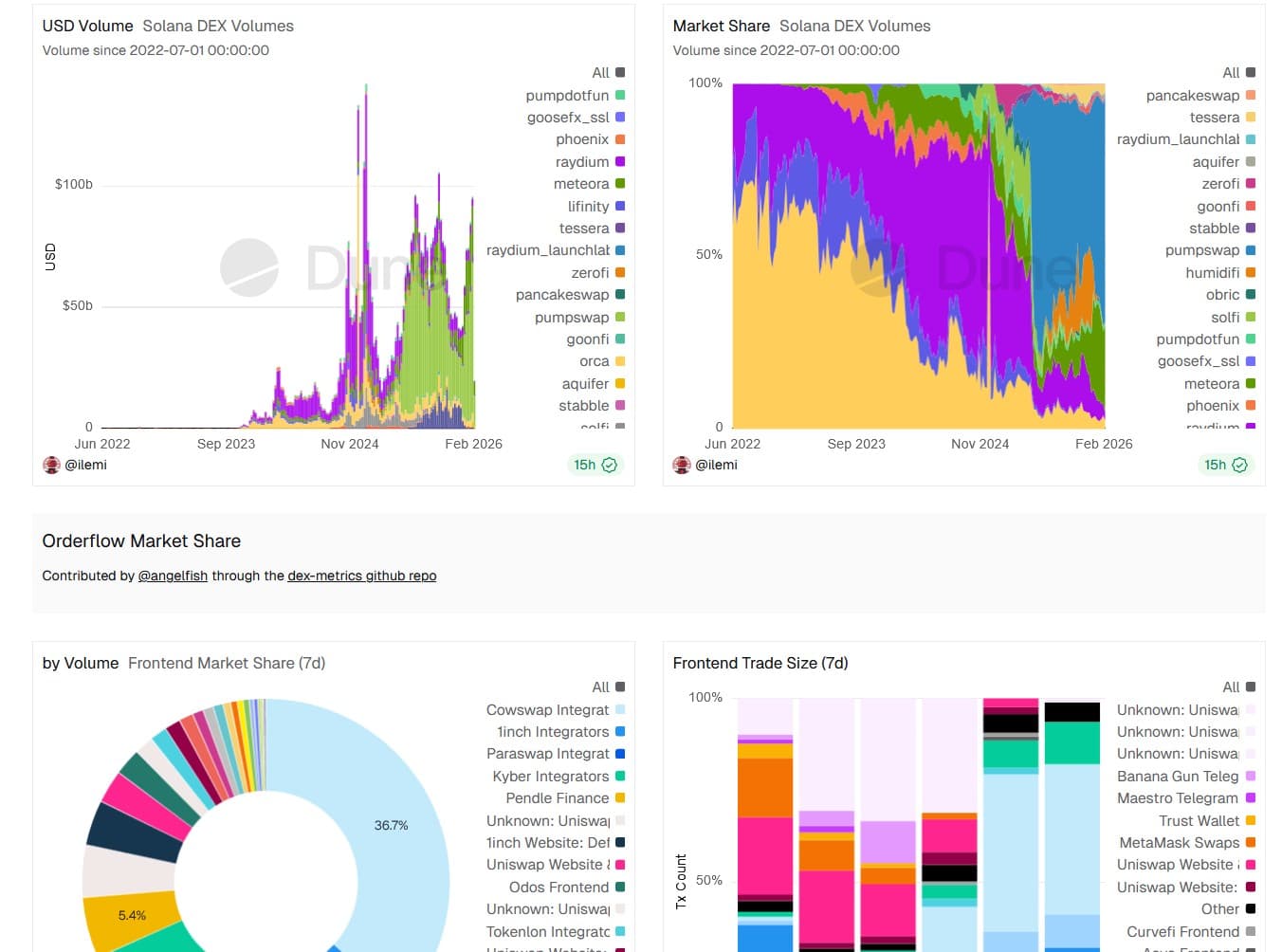
Task: Toggle Kyber Integrators in donut legend
Action: pyautogui.click(x=559, y=777)
